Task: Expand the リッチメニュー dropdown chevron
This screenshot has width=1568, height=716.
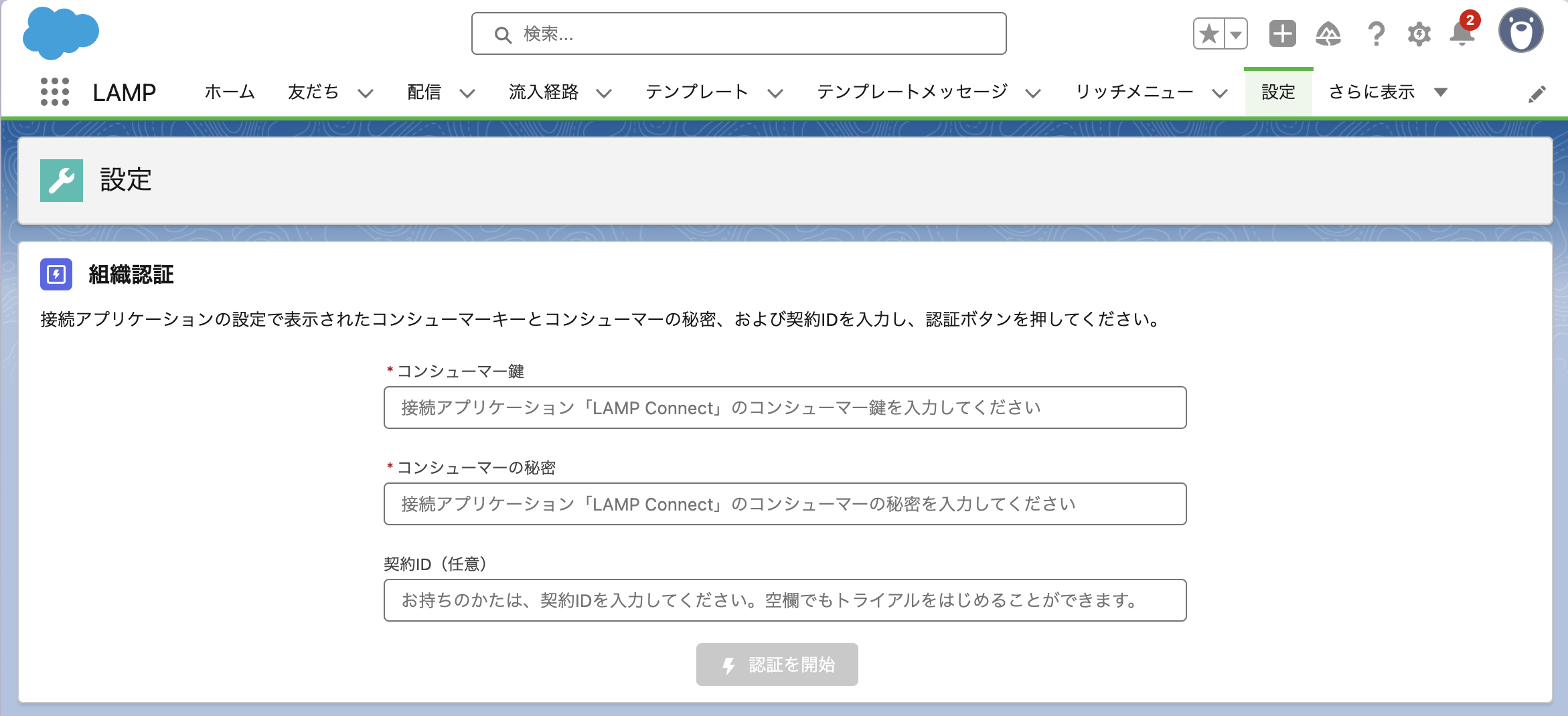Action: (1220, 93)
